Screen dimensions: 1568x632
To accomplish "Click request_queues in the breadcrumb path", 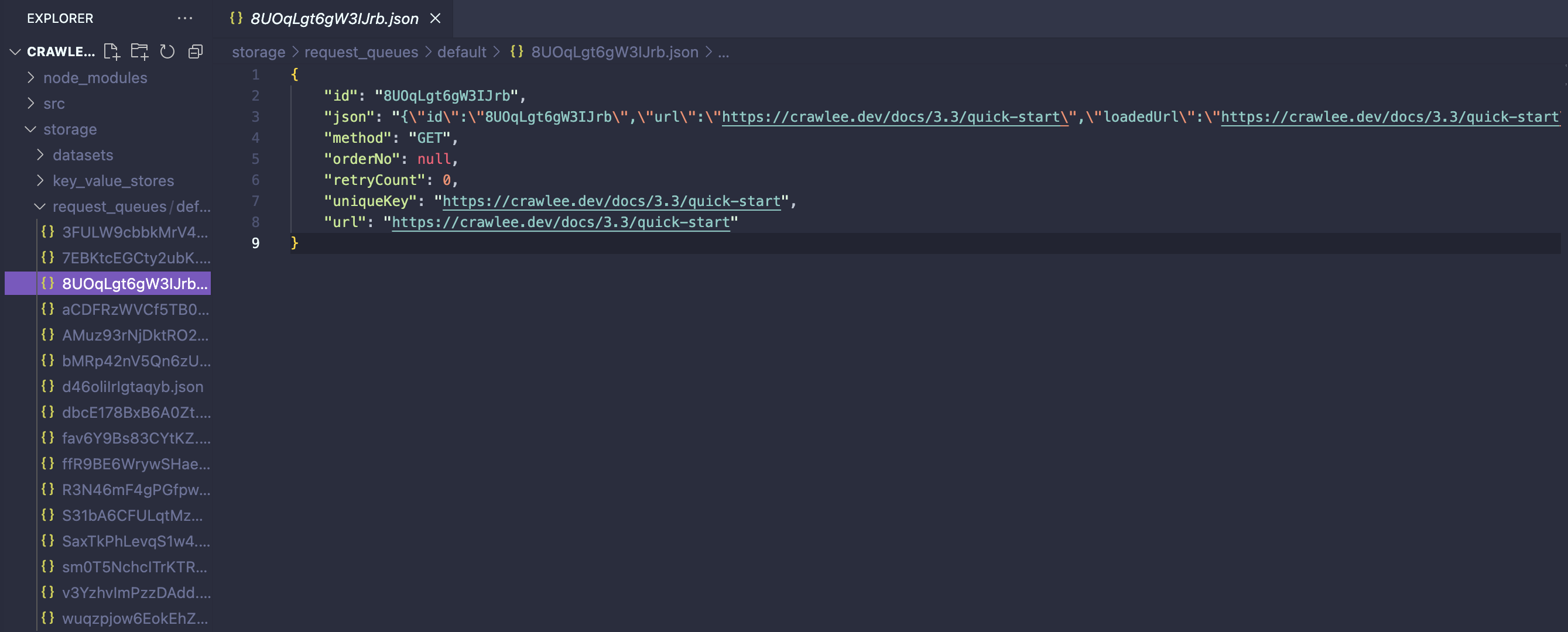I will (x=361, y=52).
